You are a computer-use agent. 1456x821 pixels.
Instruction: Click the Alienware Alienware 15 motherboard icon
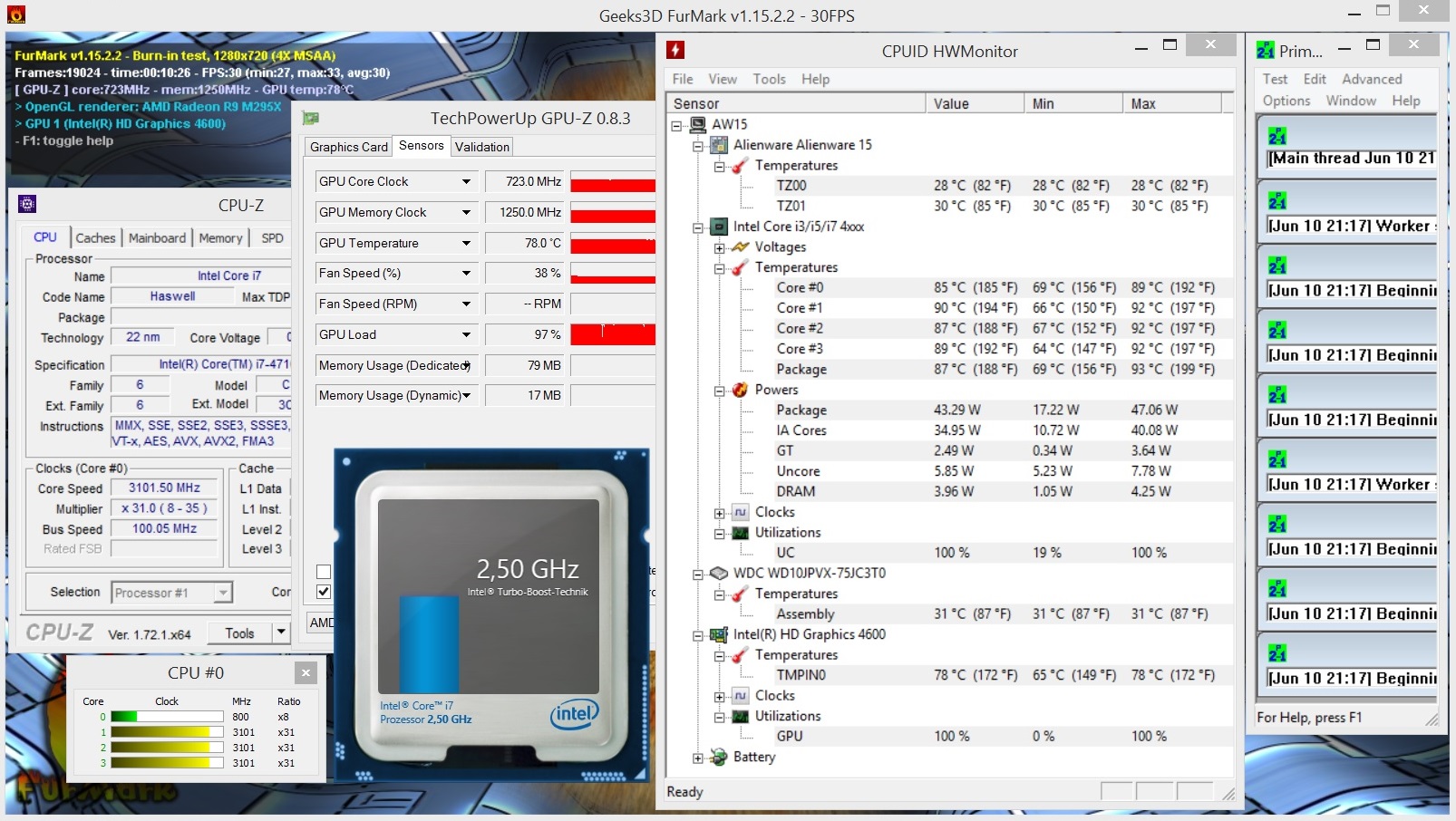pyautogui.click(x=719, y=145)
